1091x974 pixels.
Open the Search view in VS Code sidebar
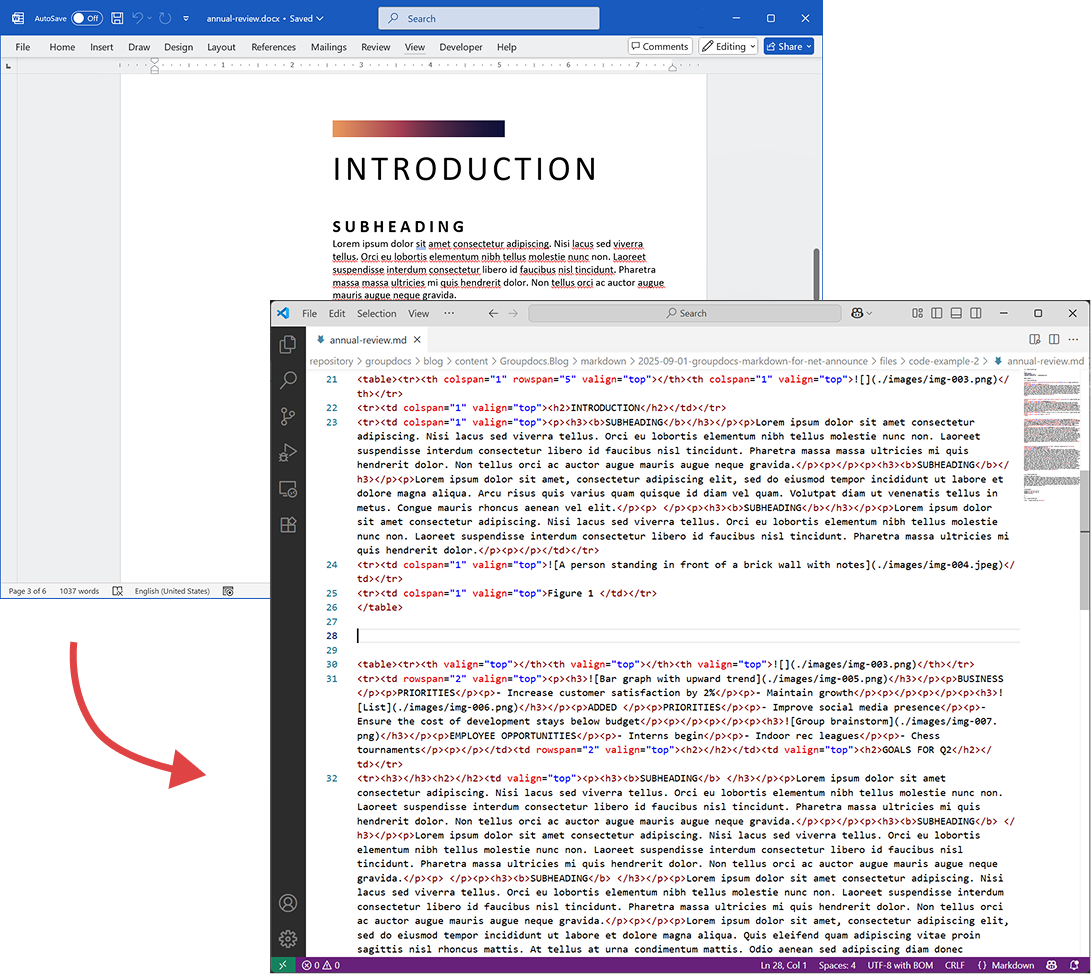click(288, 380)
